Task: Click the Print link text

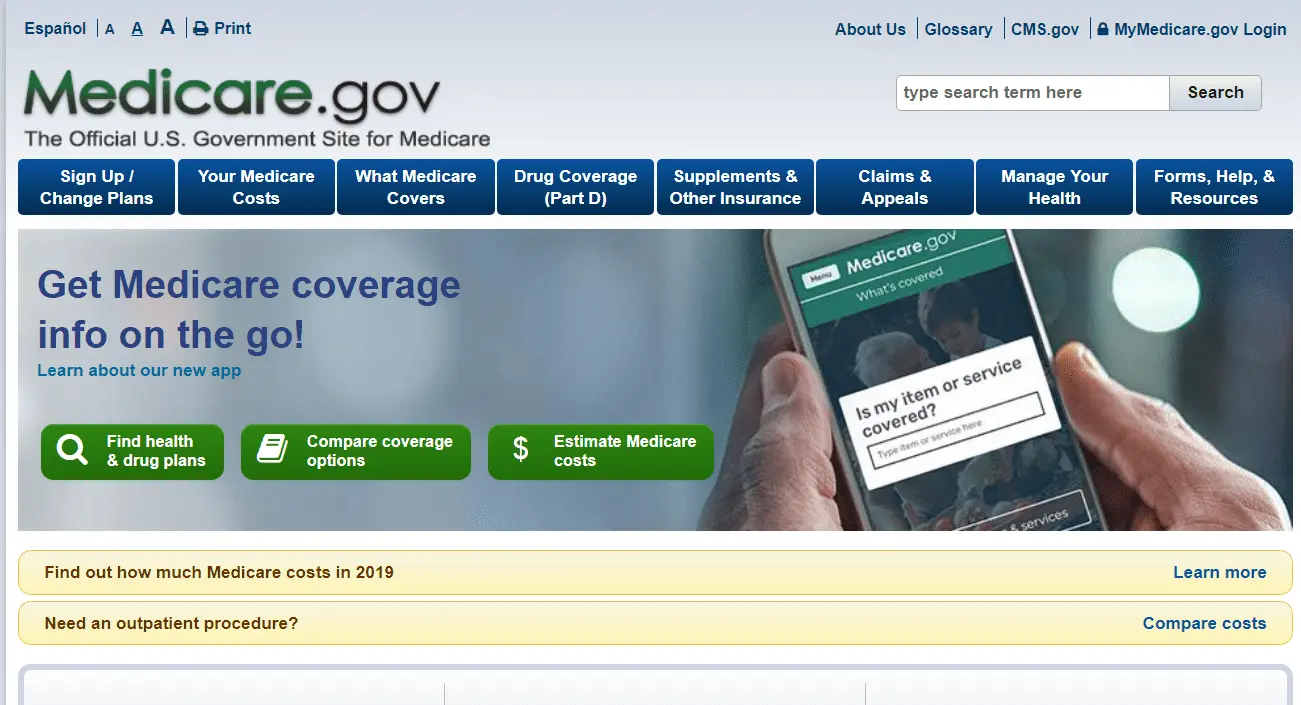Action: 232,28
